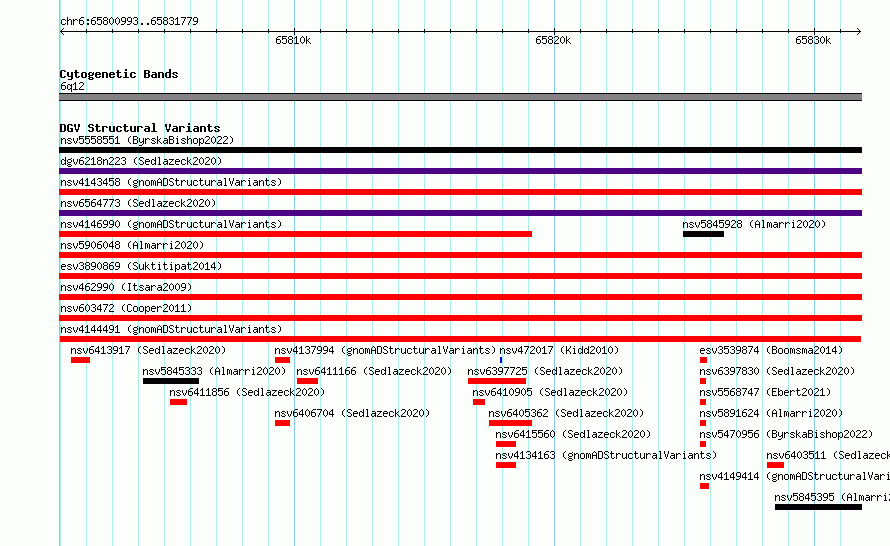Click the nsv4149414 variant label
This screenshot has height=546, width=890.
(x=795, y=476)
